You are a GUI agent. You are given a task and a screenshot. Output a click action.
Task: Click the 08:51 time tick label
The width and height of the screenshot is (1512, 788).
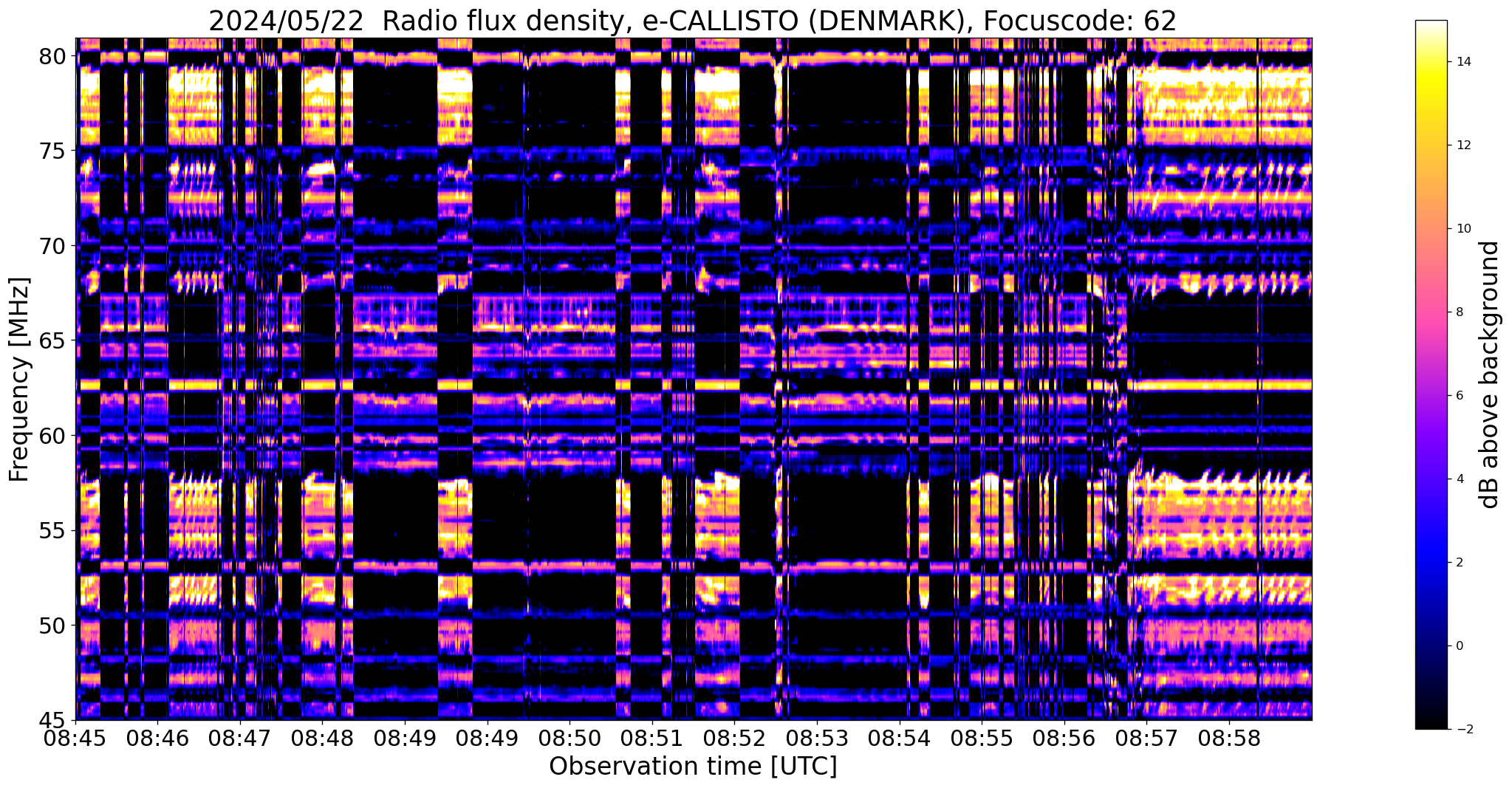[x=652, y=739]
